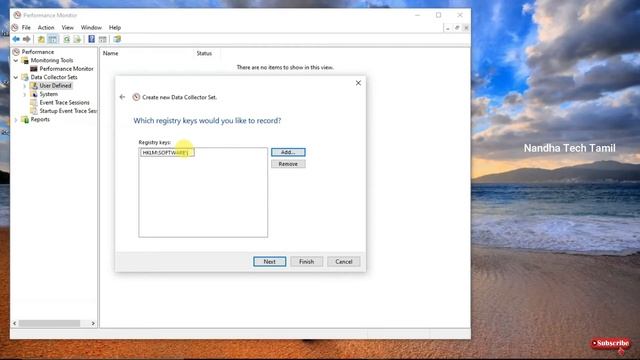640x360 pixels.
Task: Toggle the Show/Hide Console Tree toolbar icon
Action: 53,39
